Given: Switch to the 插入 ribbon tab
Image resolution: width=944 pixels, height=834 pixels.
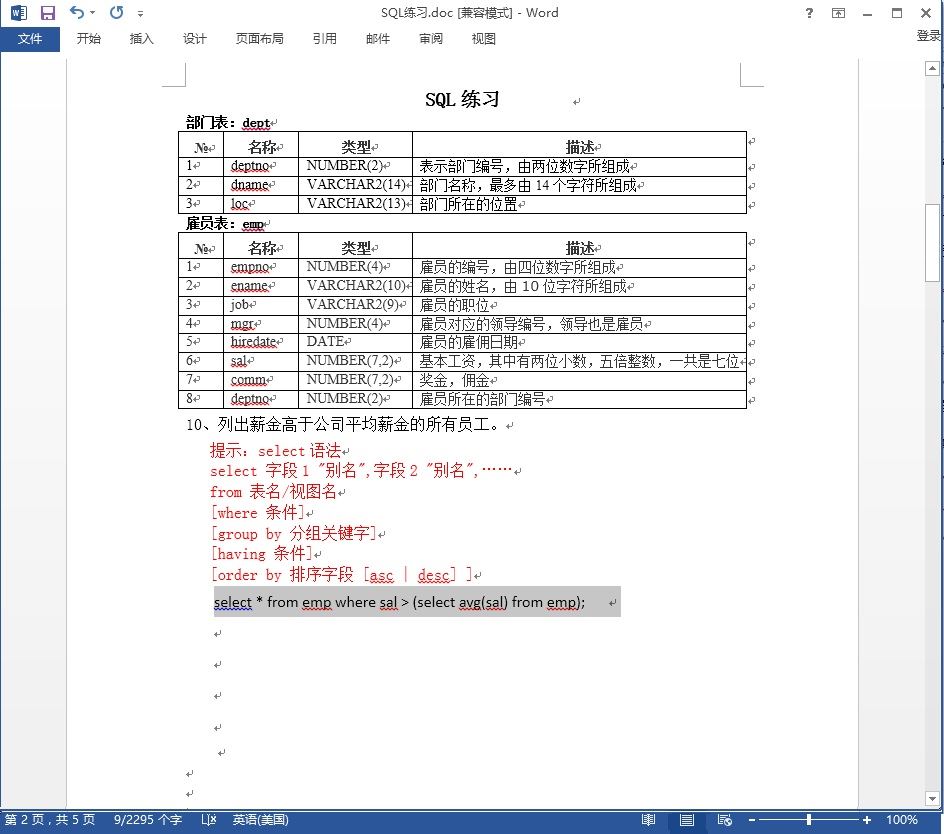Looking at the screenshot, I should click(141, 39).
